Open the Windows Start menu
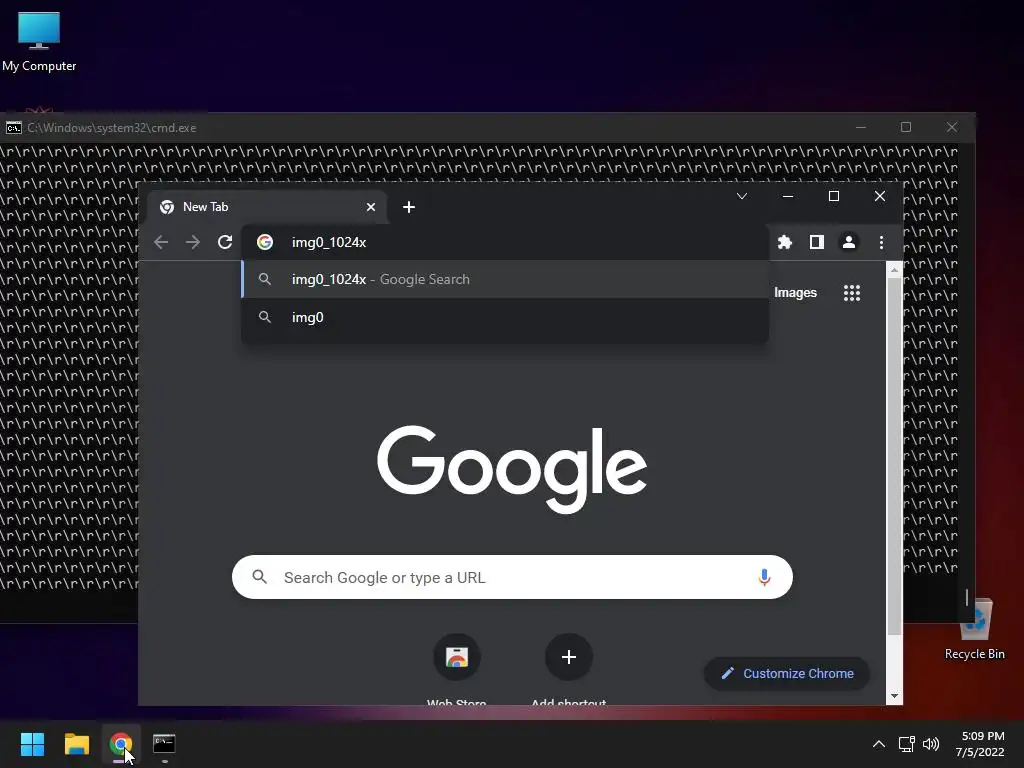1024x768 pixels. pos(32,744)
